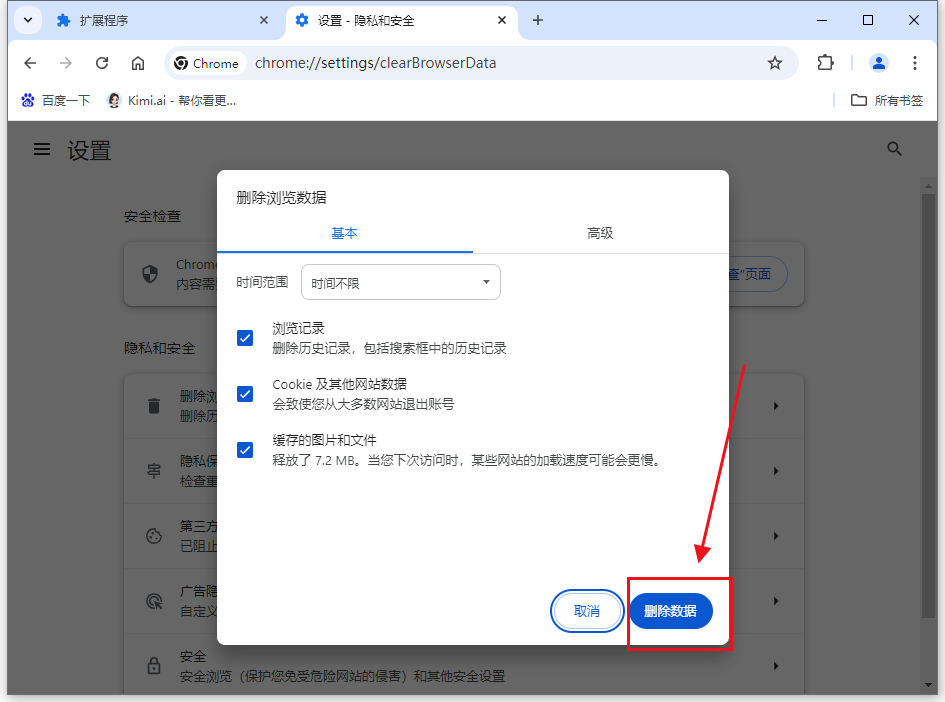Expand the 第三方 Cookie row arrow

click(776, 536)
